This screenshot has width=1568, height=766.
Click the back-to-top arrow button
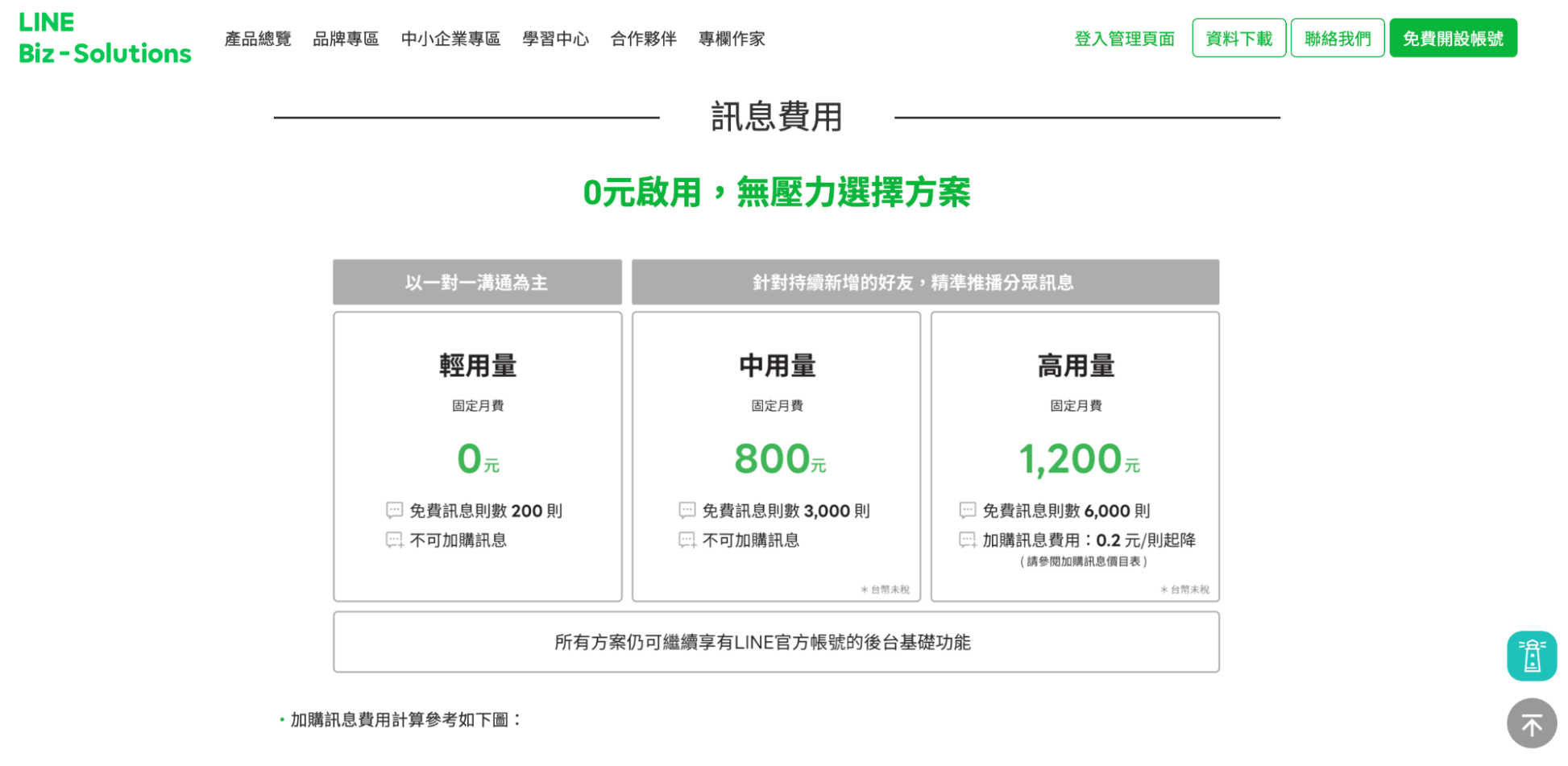tap(1532, 723)
